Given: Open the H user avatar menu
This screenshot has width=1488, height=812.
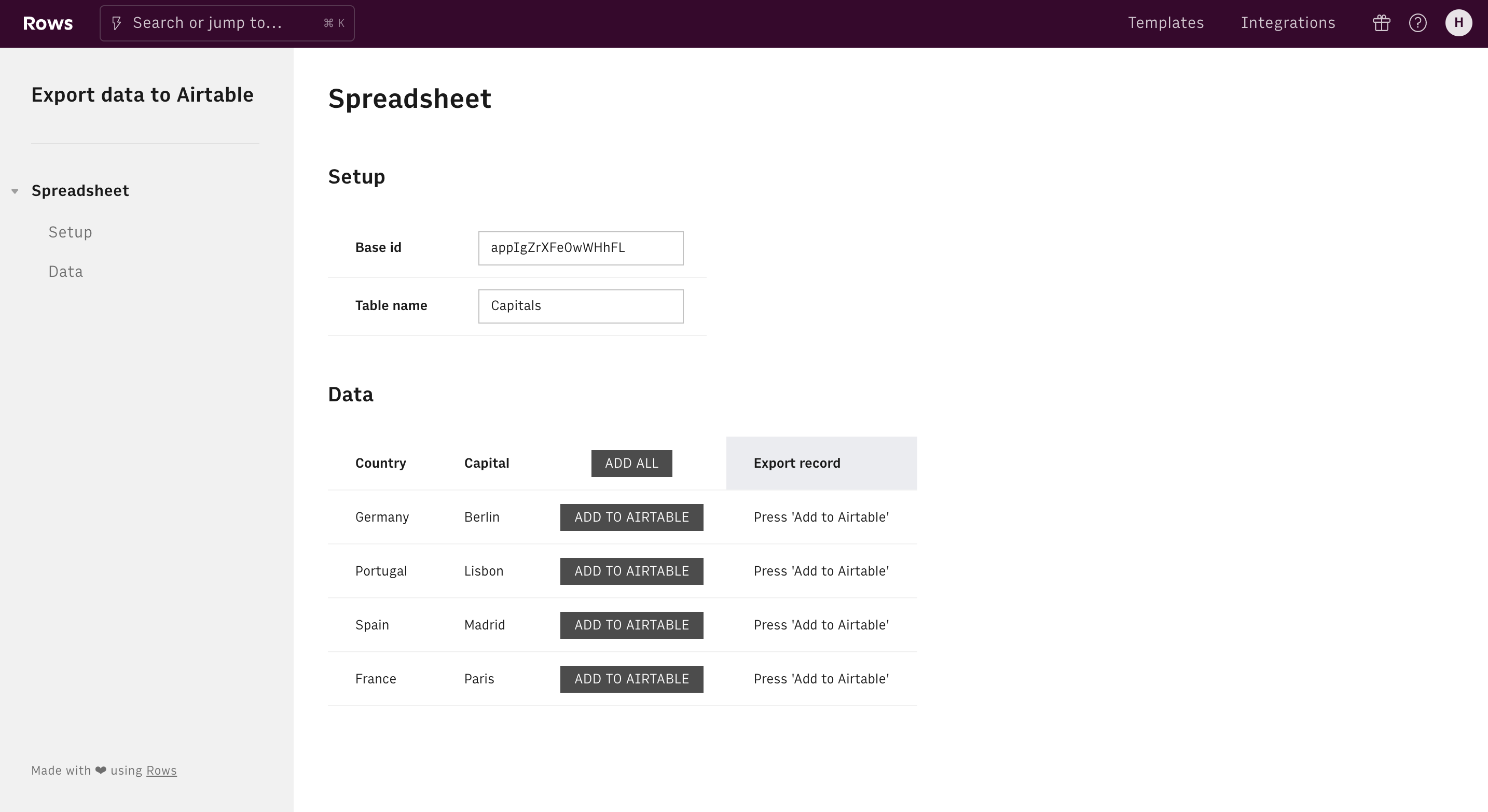Looking at the screenshot, I should coord(1458,23).
